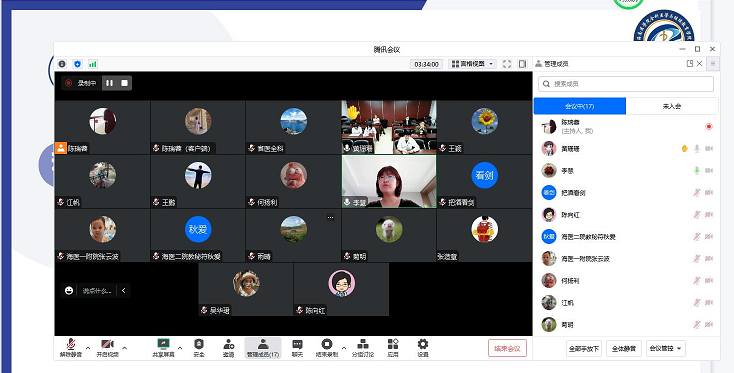This screenshot has height=373, width=734.
Task: Turn on camera with 开启视频 button
Action: click(108, 348)
